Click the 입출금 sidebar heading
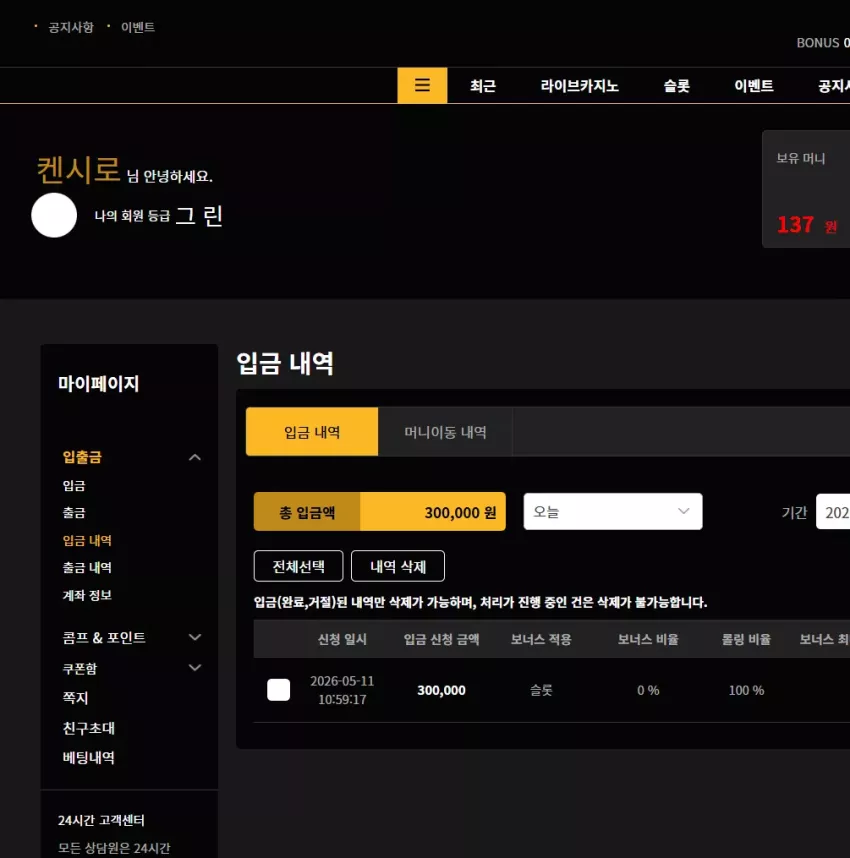Screen dimensions: 850x858 (x=82, y=457)
